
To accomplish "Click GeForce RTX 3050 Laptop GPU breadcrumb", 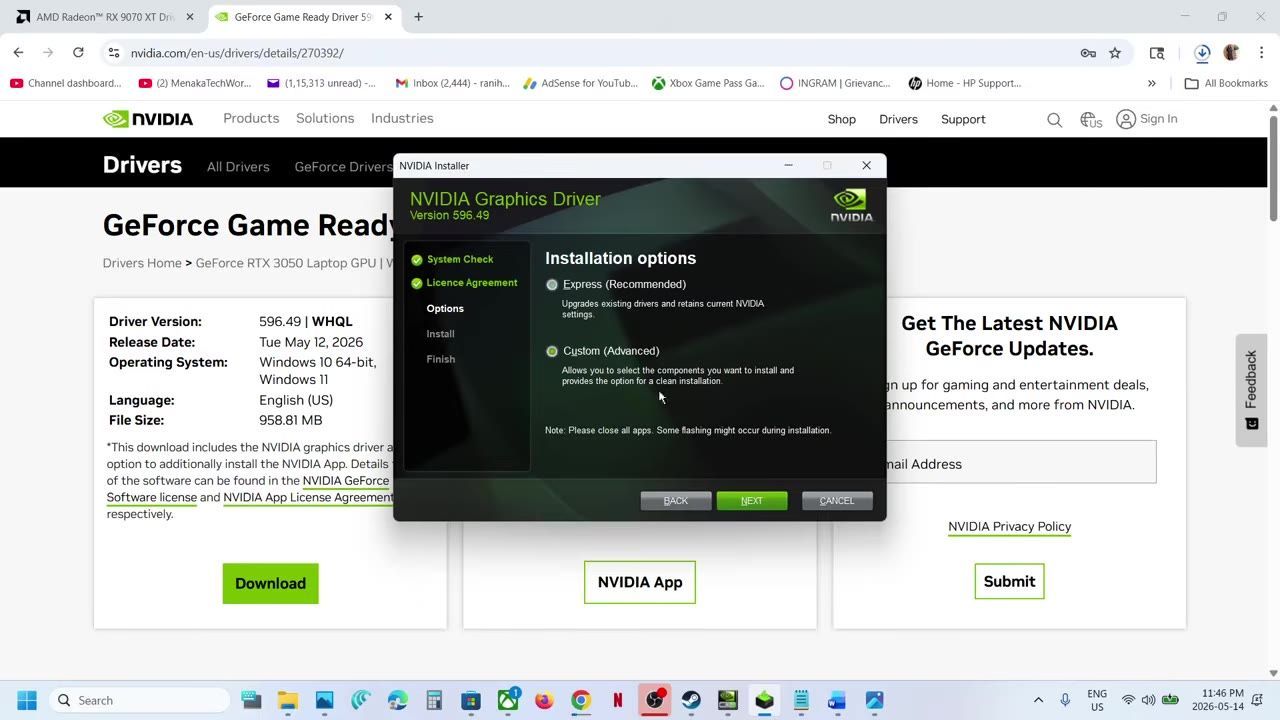I will (x=286, y=263).
